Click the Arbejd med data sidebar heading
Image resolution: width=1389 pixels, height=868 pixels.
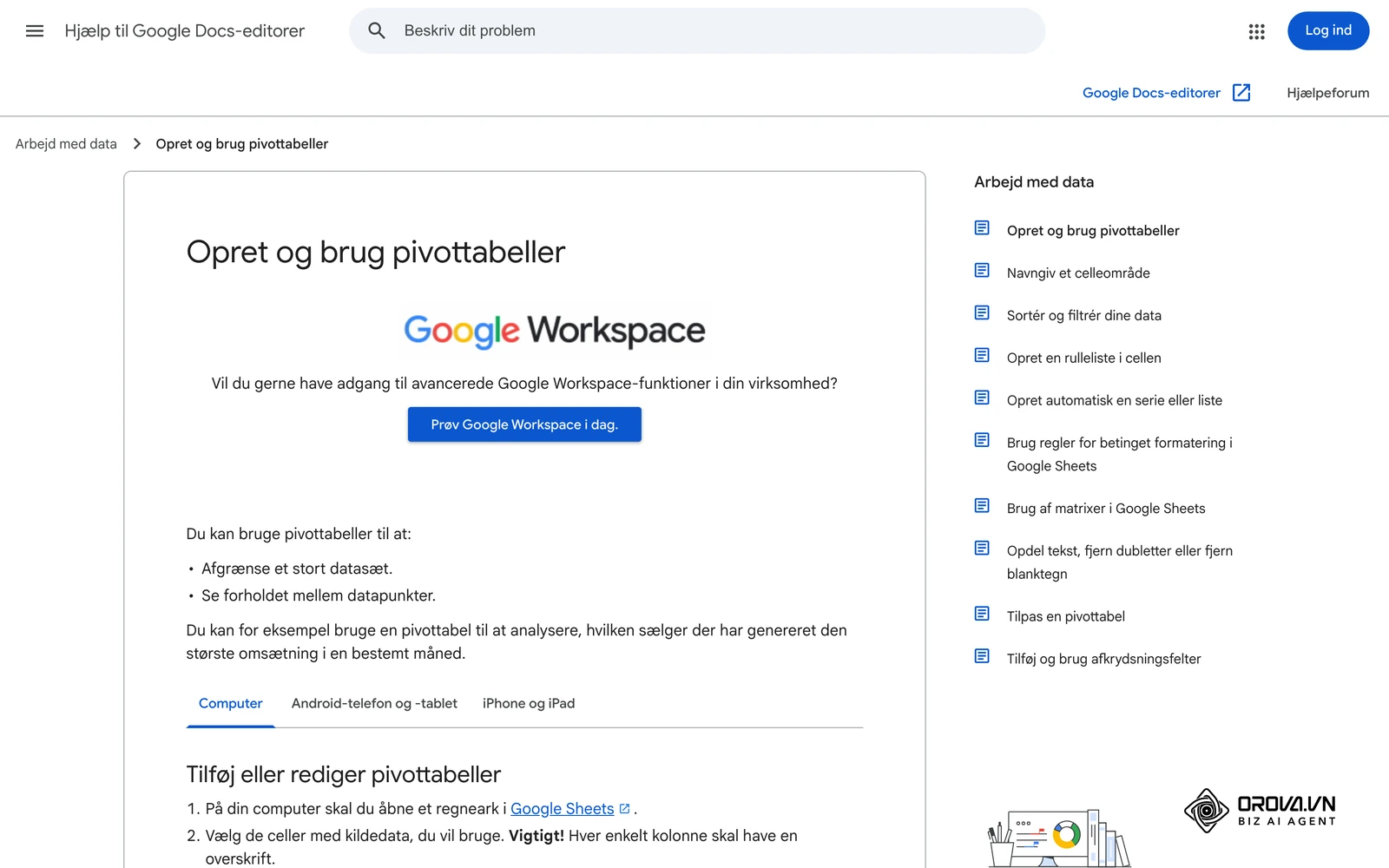[1033, 181]
